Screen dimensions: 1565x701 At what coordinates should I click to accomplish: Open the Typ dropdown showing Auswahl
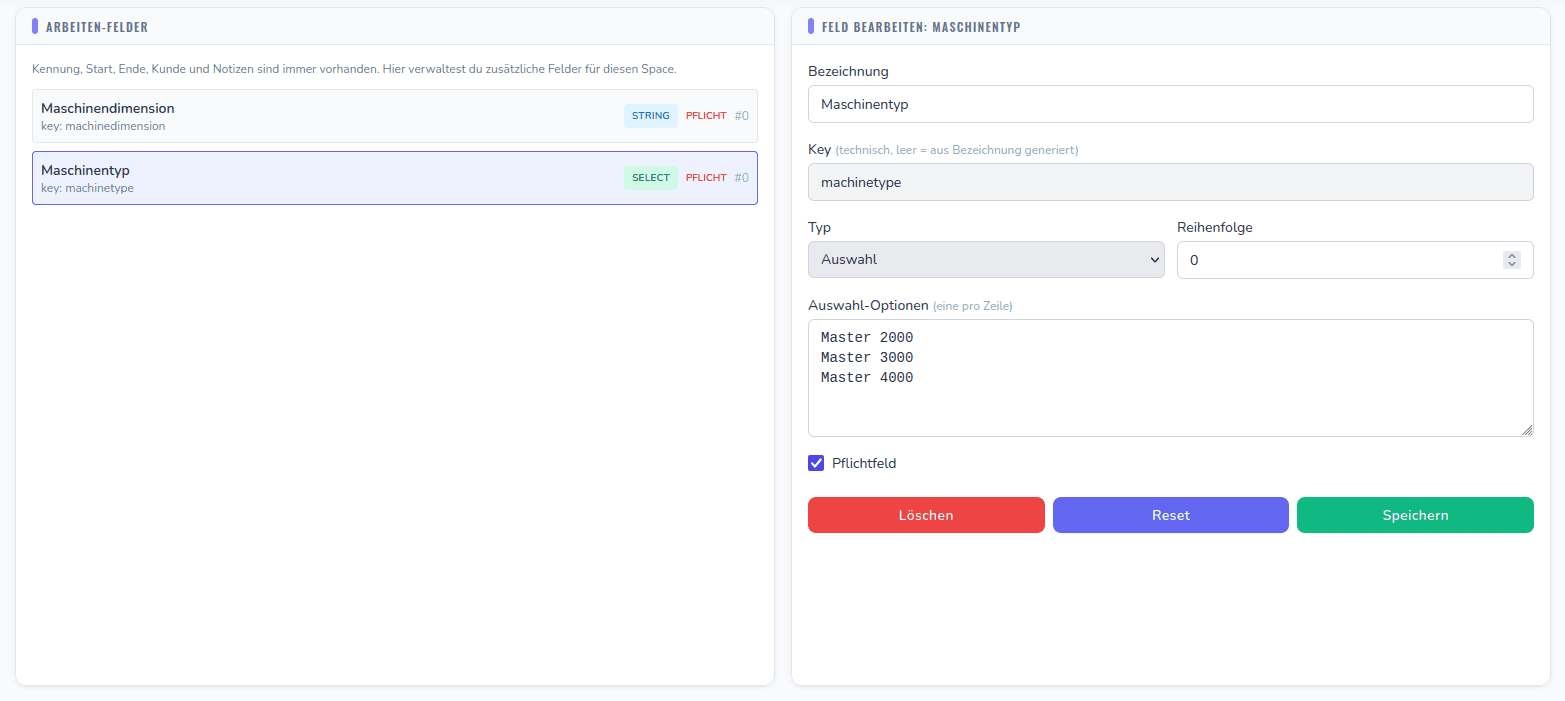(x=985, y=259)
